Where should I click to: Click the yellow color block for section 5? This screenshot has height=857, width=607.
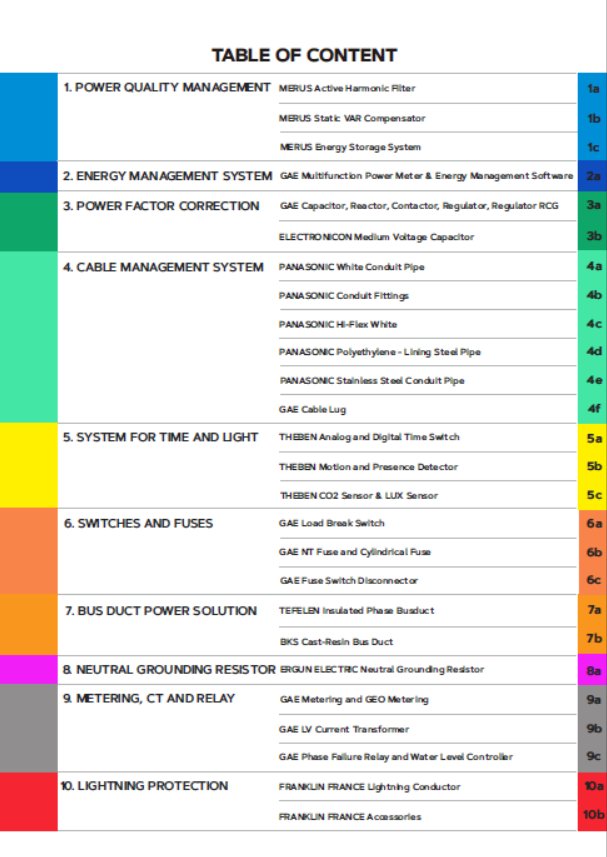tap(28, 465)
